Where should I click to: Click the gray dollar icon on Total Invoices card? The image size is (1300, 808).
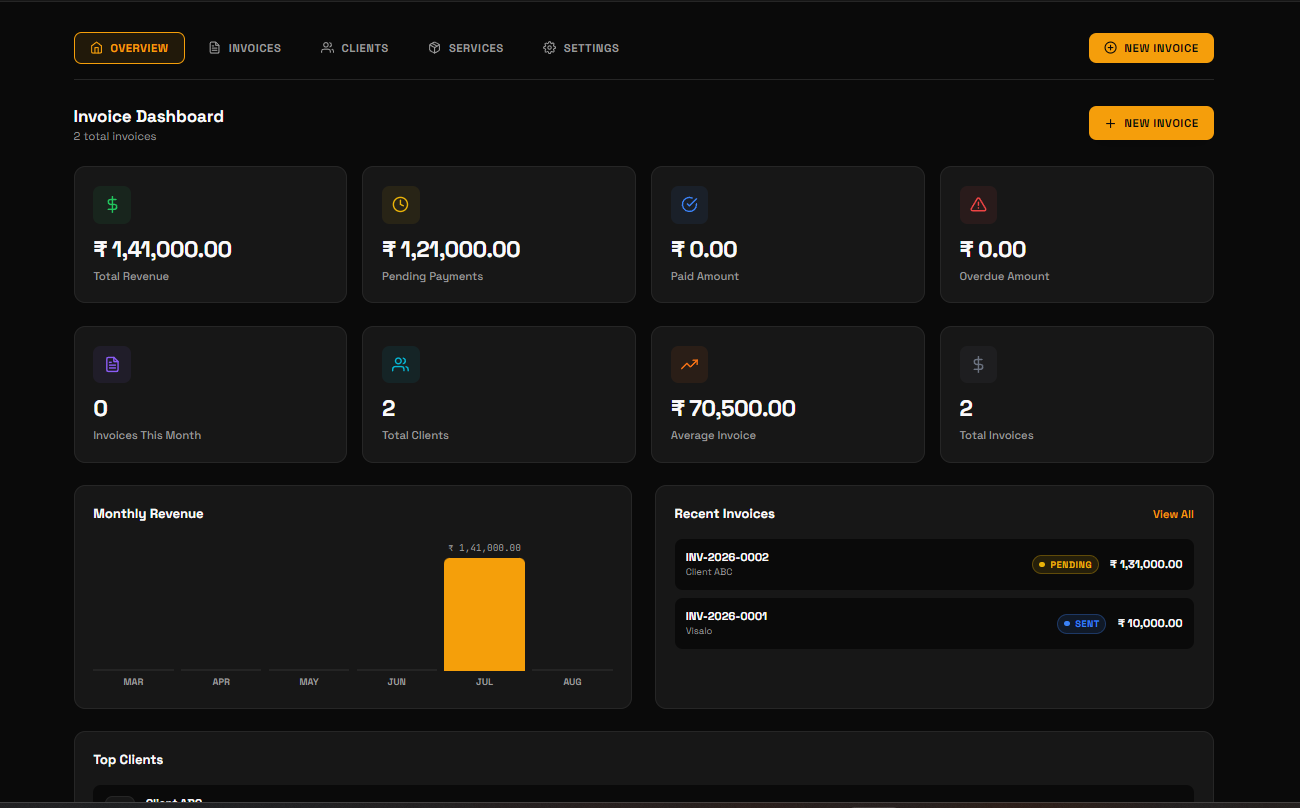(978, 364)
